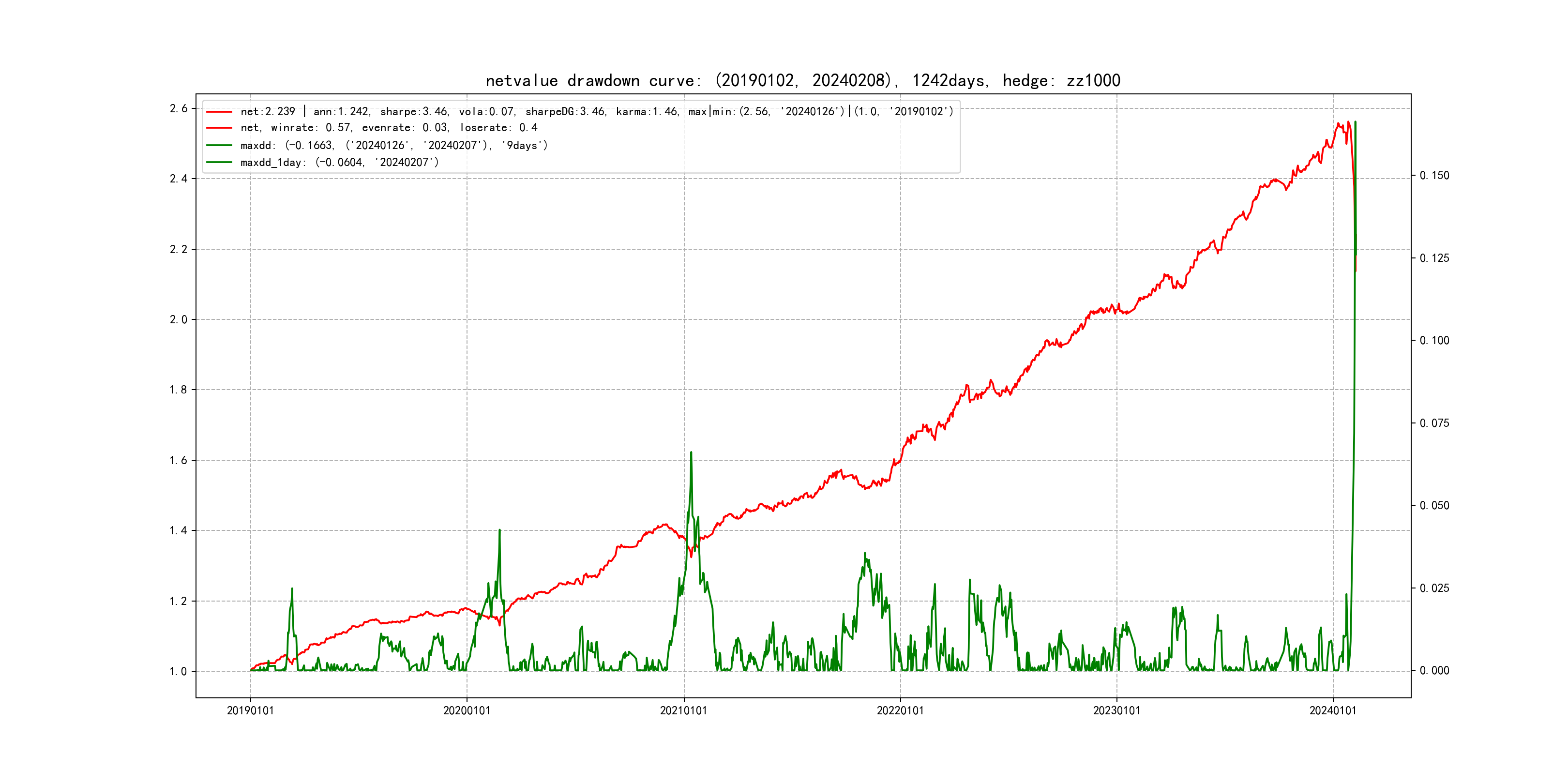Click the 20240101 x-axis label

click(1333, 710)
